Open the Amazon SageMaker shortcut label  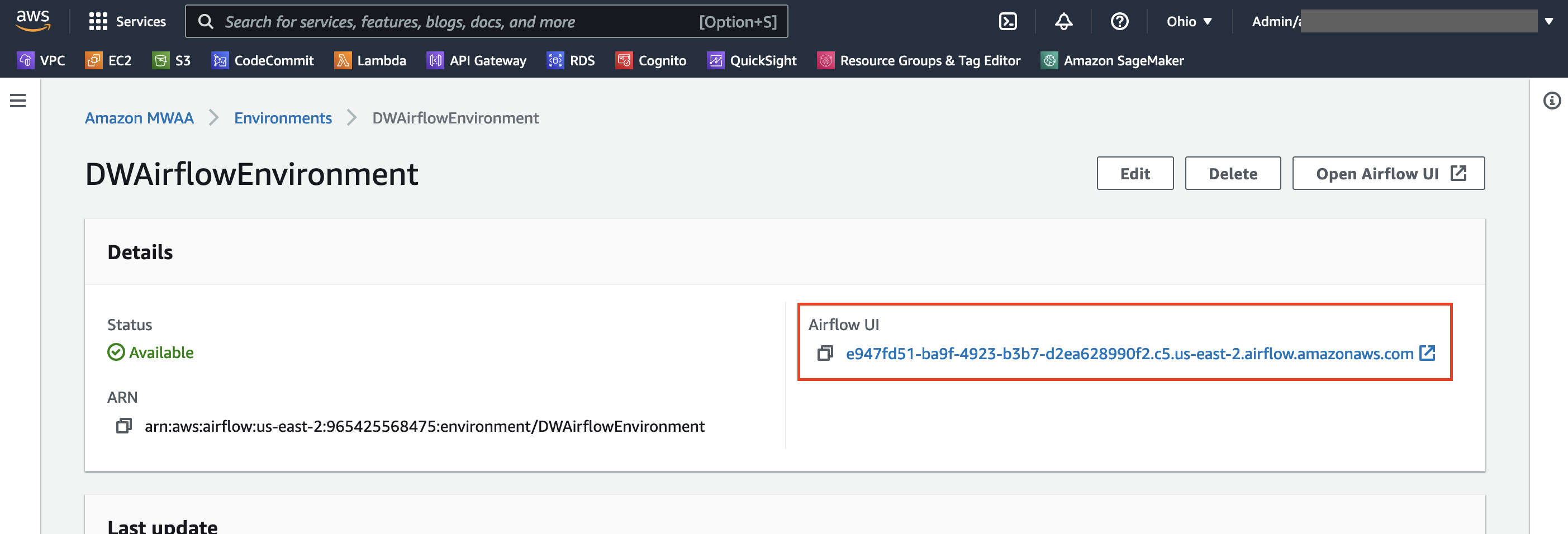1124,60
